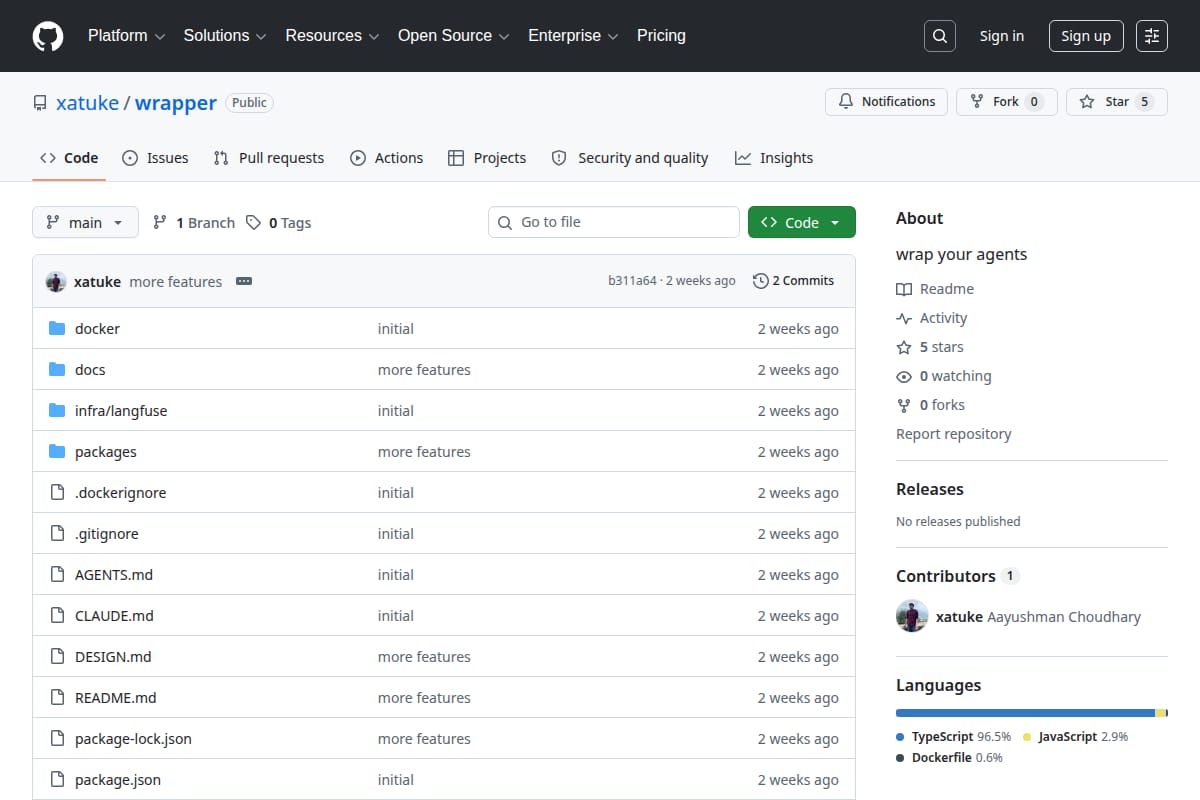Viewport: 1200px width, 800px height.
Task: Click the Dockerfile 0.6% language entry
Action: tap(949, 758)
